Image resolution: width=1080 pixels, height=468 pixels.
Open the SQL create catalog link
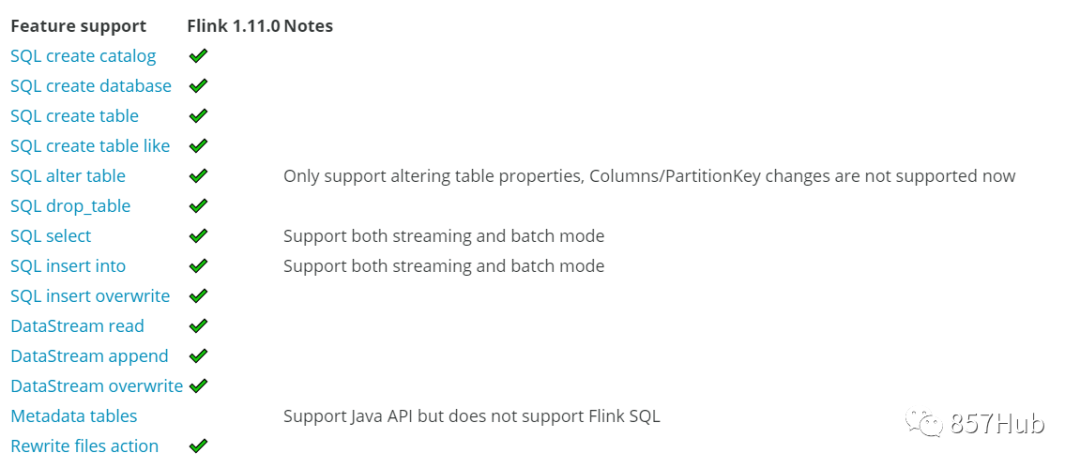[83, 56]
